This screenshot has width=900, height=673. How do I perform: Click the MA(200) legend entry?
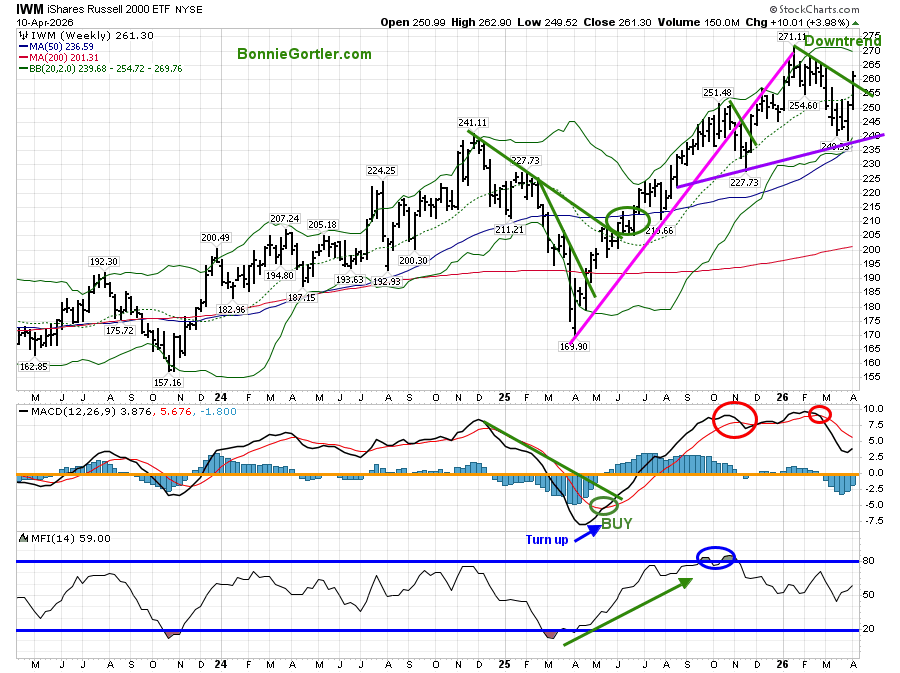tap(61, 58)
